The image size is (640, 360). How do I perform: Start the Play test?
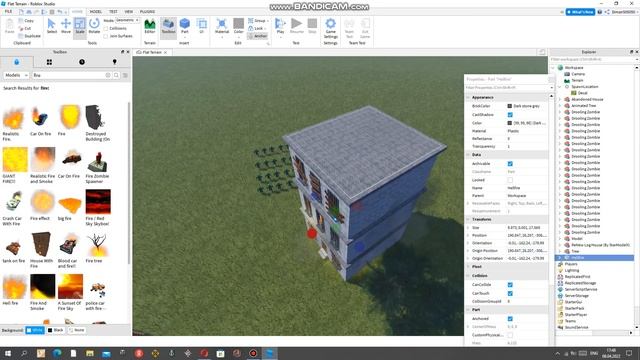(x=280, y=27)
